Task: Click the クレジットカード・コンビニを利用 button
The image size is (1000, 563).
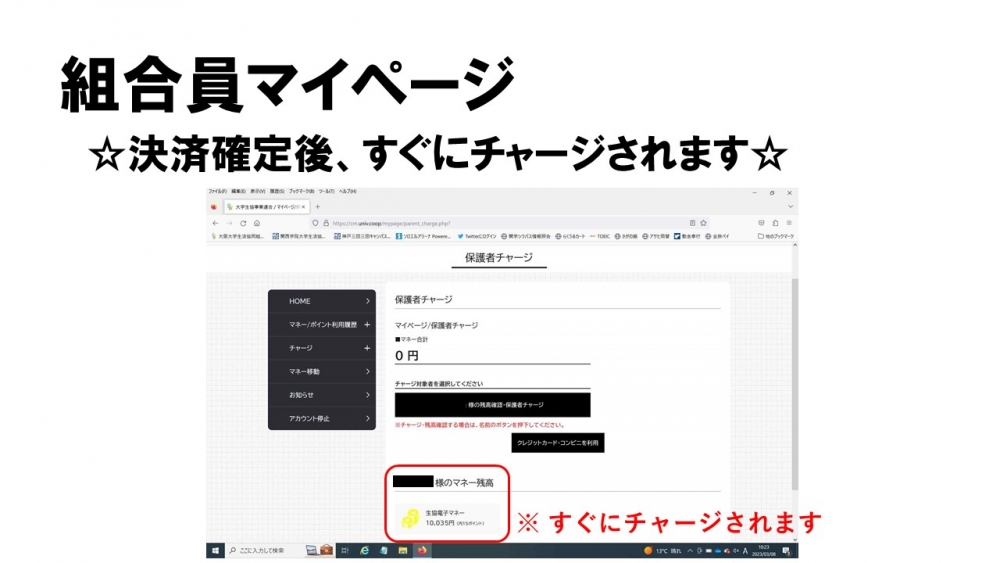Action: tap(558, 442)
